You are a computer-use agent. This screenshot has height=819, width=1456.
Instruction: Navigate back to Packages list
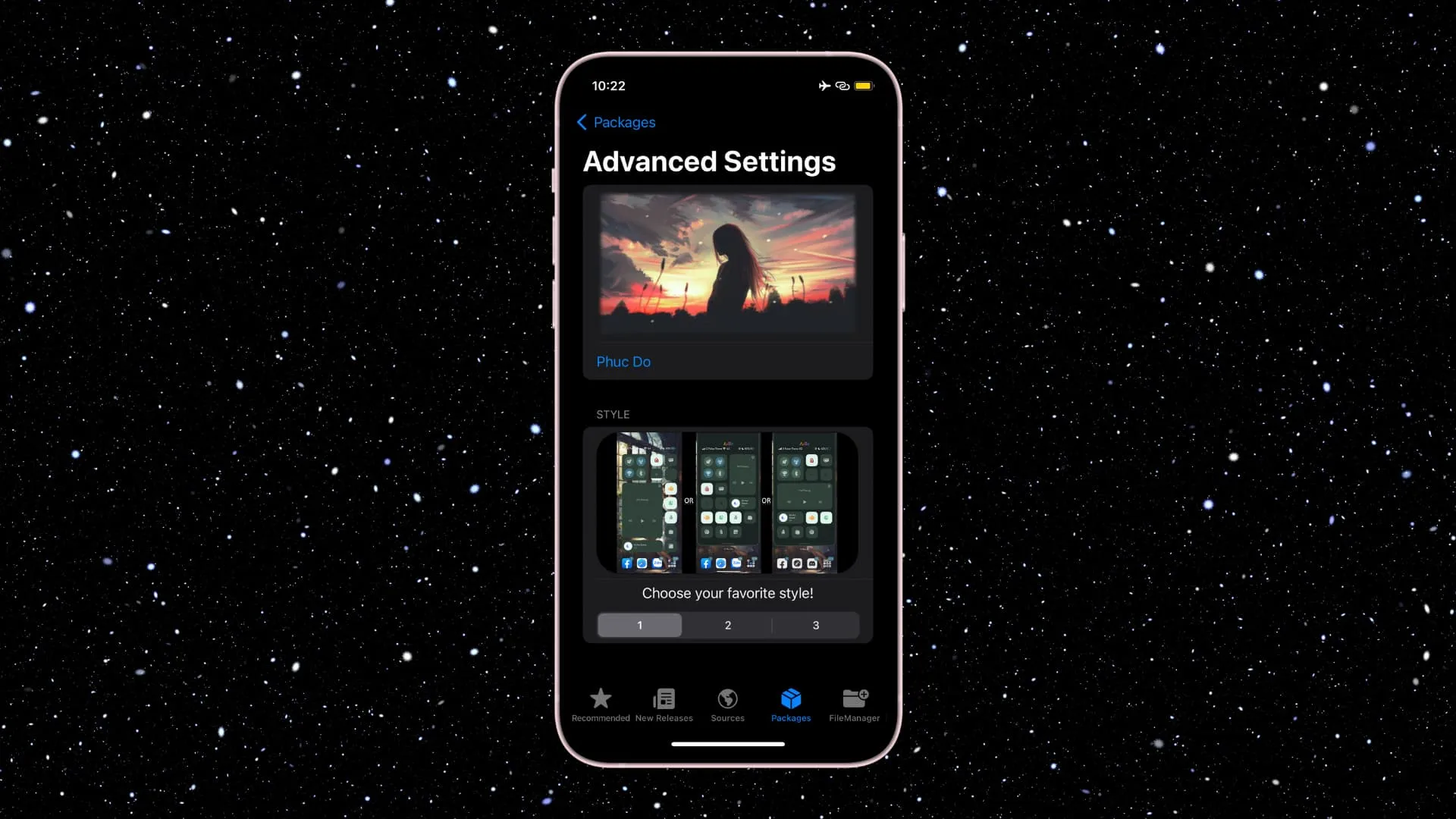click(616, 121)
